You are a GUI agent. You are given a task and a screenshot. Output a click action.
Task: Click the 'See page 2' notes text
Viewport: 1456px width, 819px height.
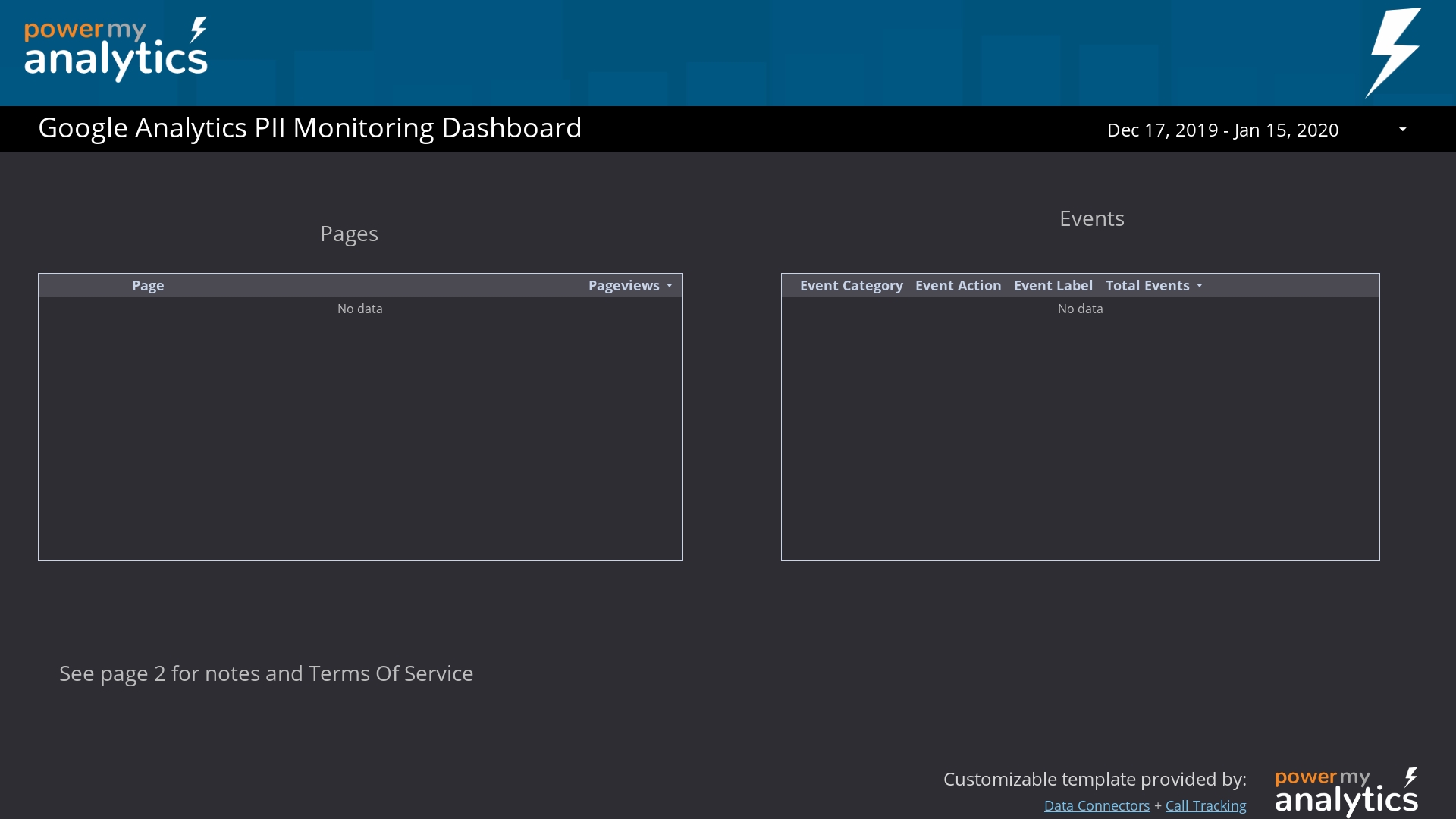point(265,673)
